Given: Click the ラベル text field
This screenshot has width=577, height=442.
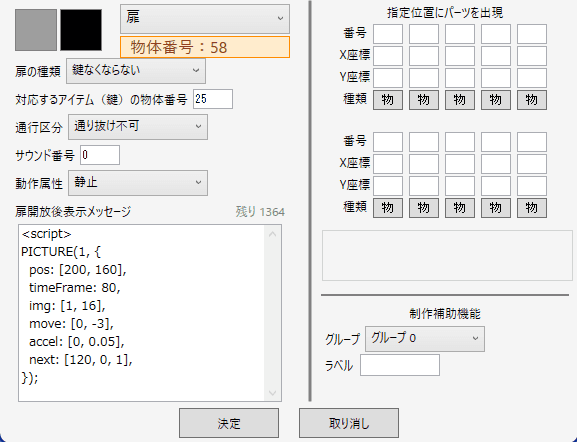Looking at the screenshot, I should pos(400,365).
